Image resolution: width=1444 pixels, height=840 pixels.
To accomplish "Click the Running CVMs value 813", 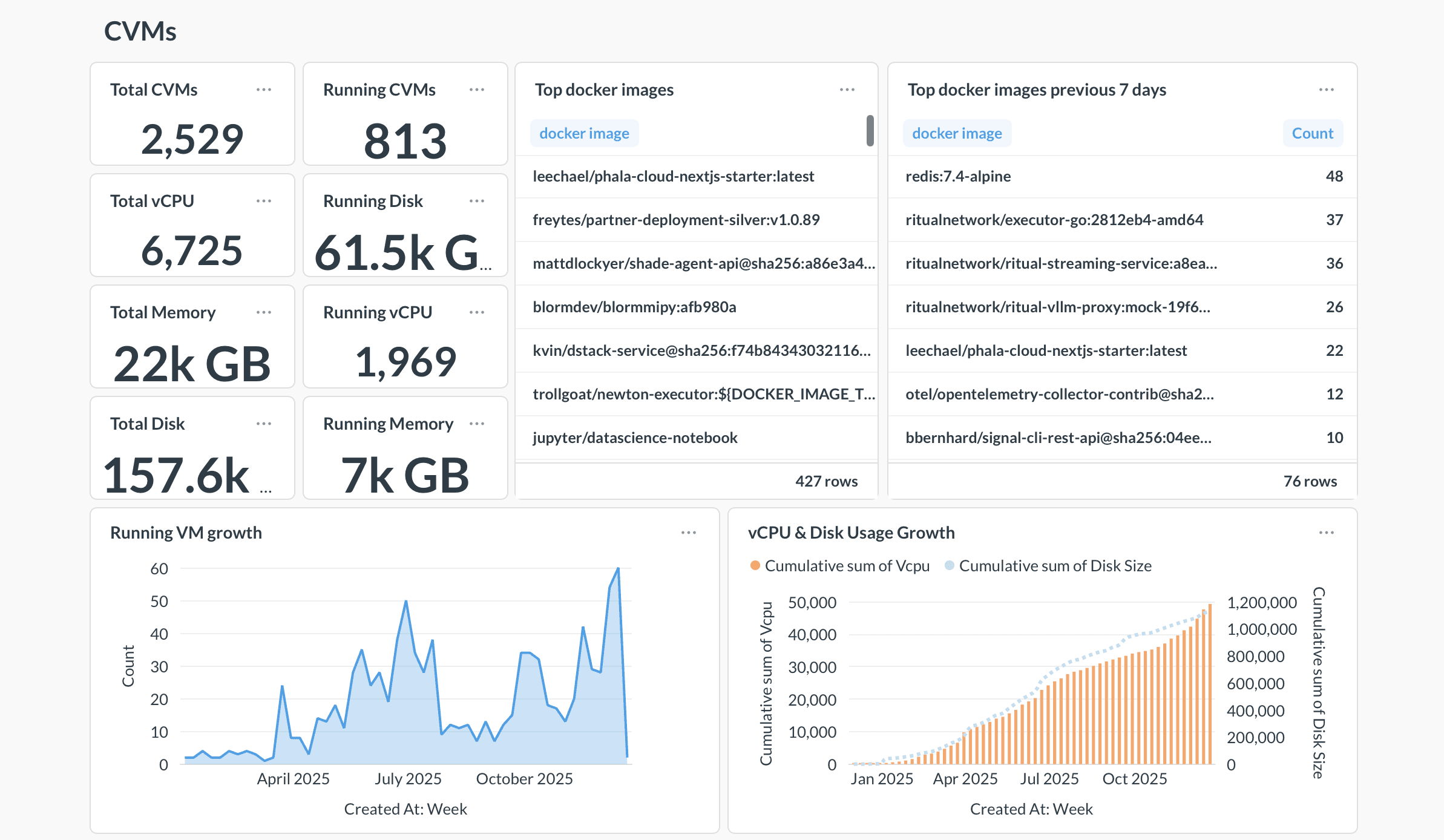I will point(405,141).
